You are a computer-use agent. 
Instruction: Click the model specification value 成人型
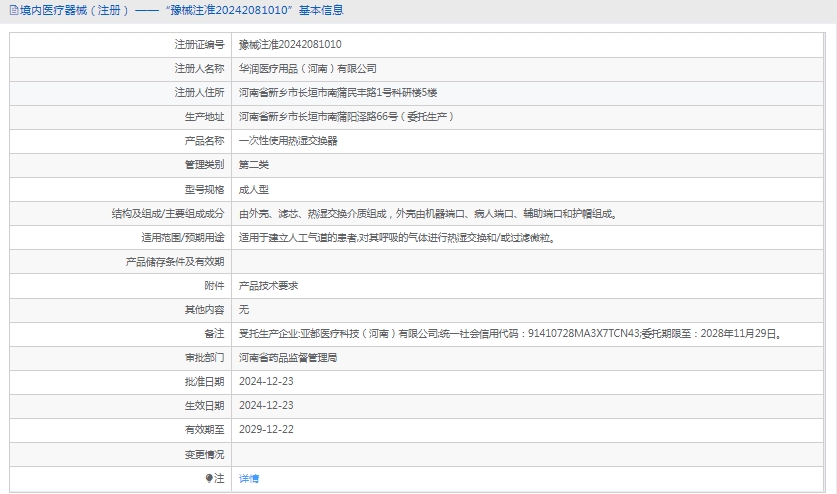point(254,188)
